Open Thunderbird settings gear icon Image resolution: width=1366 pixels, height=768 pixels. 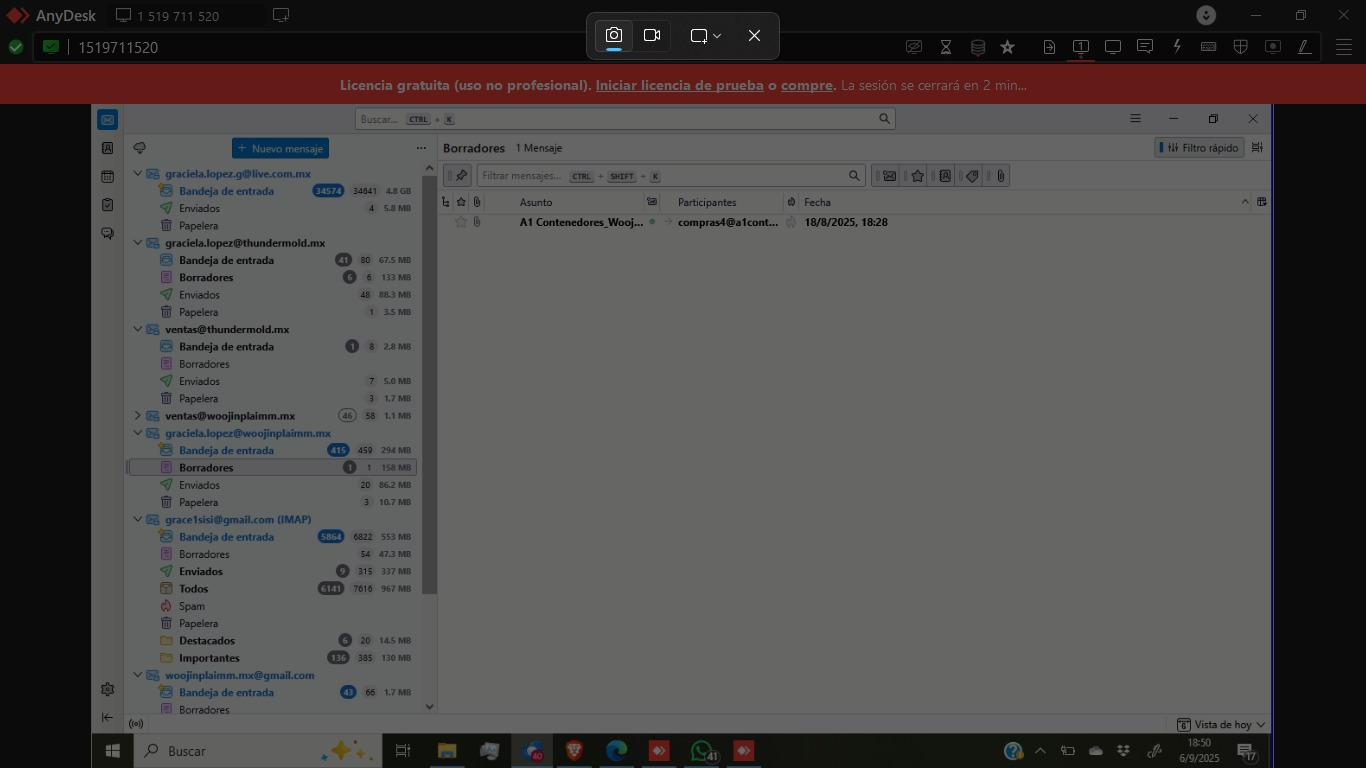tap(107, 689)
